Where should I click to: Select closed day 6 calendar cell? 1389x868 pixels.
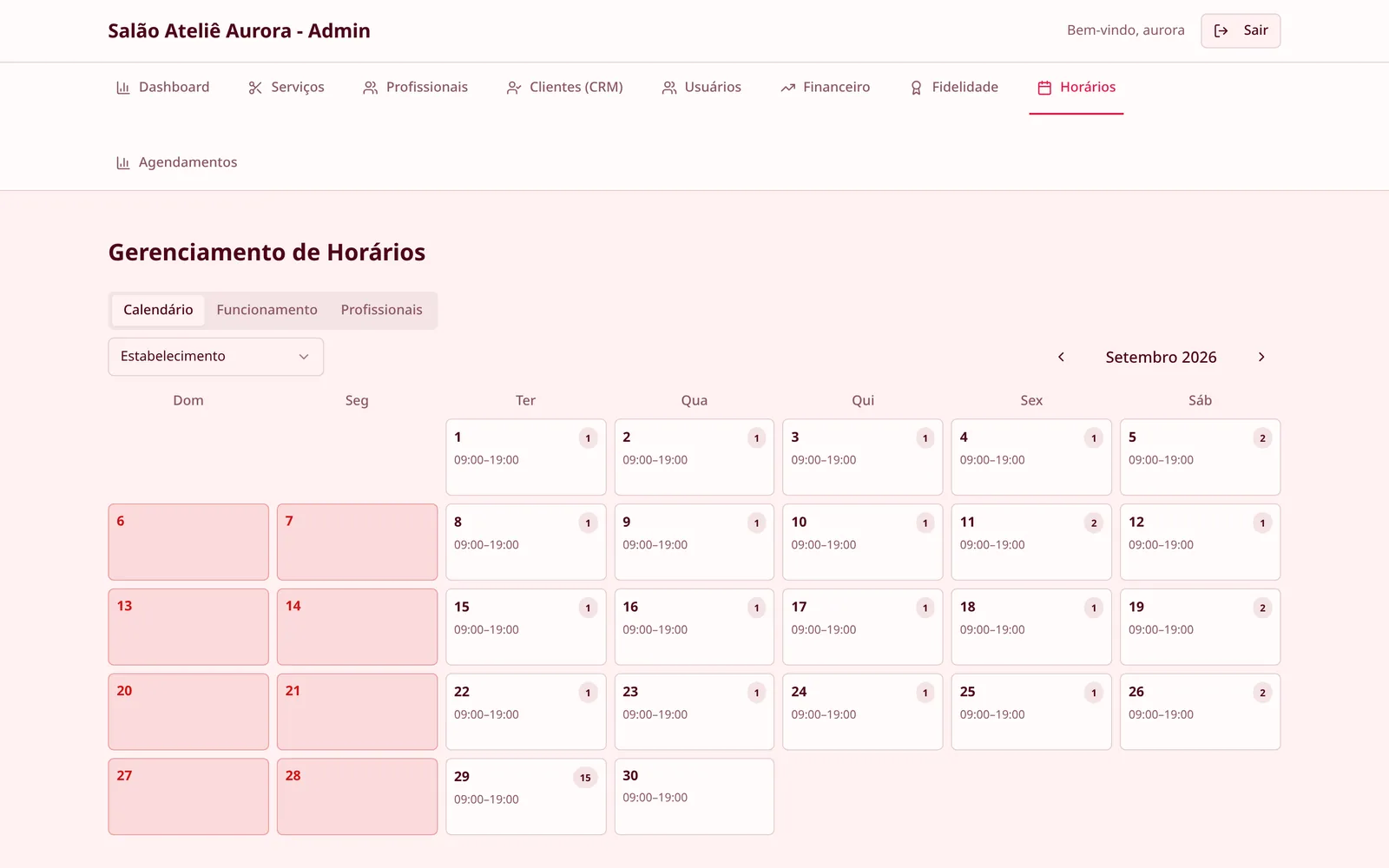click(188, 542)
